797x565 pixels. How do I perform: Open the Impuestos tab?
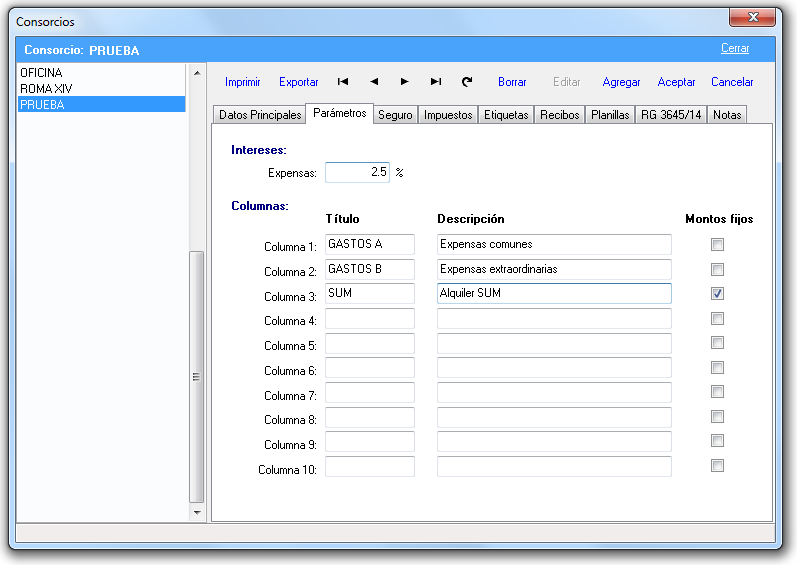pos(447,115)
